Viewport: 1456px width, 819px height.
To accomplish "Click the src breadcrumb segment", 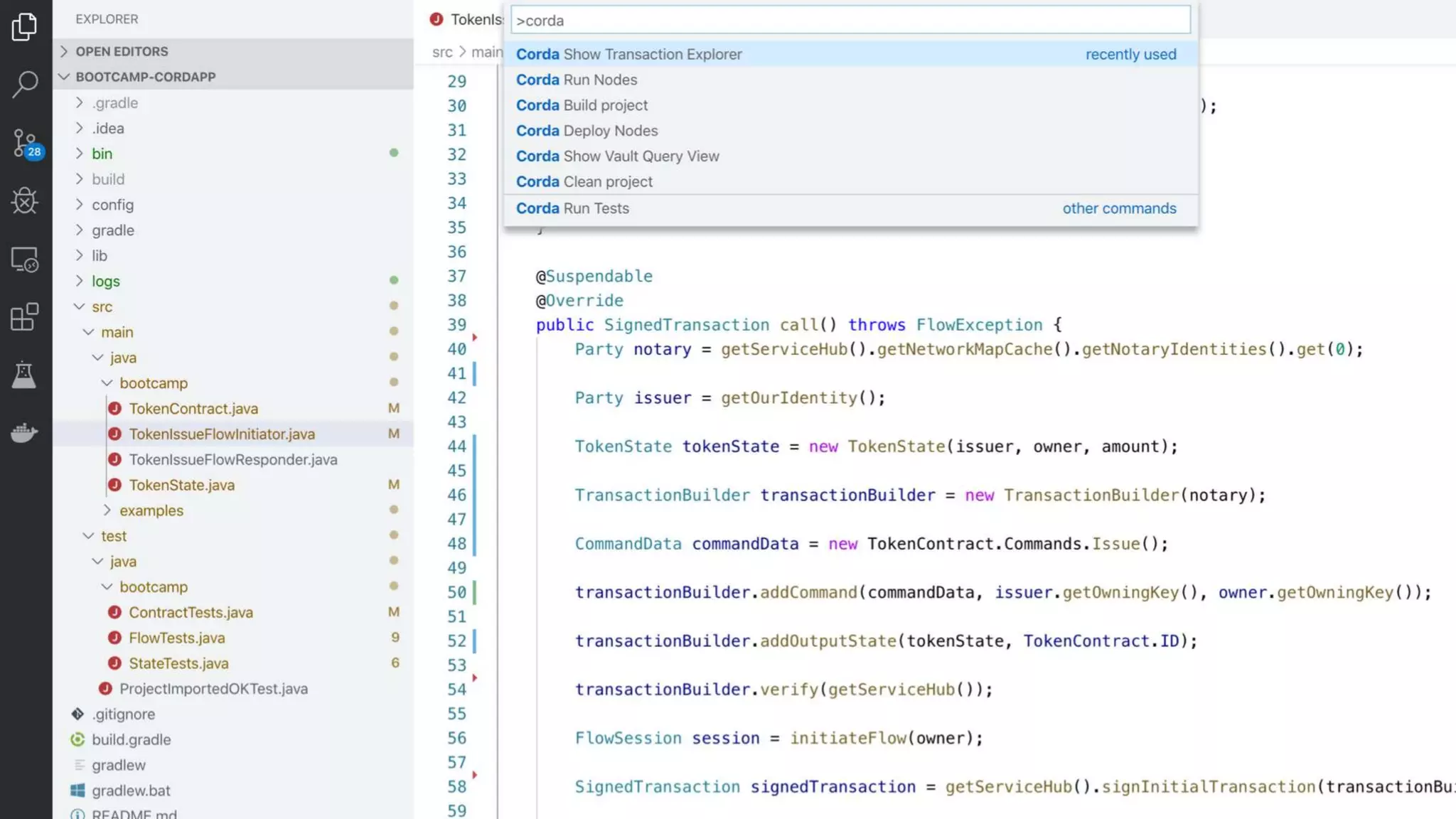I will pyautogui.click(x=441, y=52).
